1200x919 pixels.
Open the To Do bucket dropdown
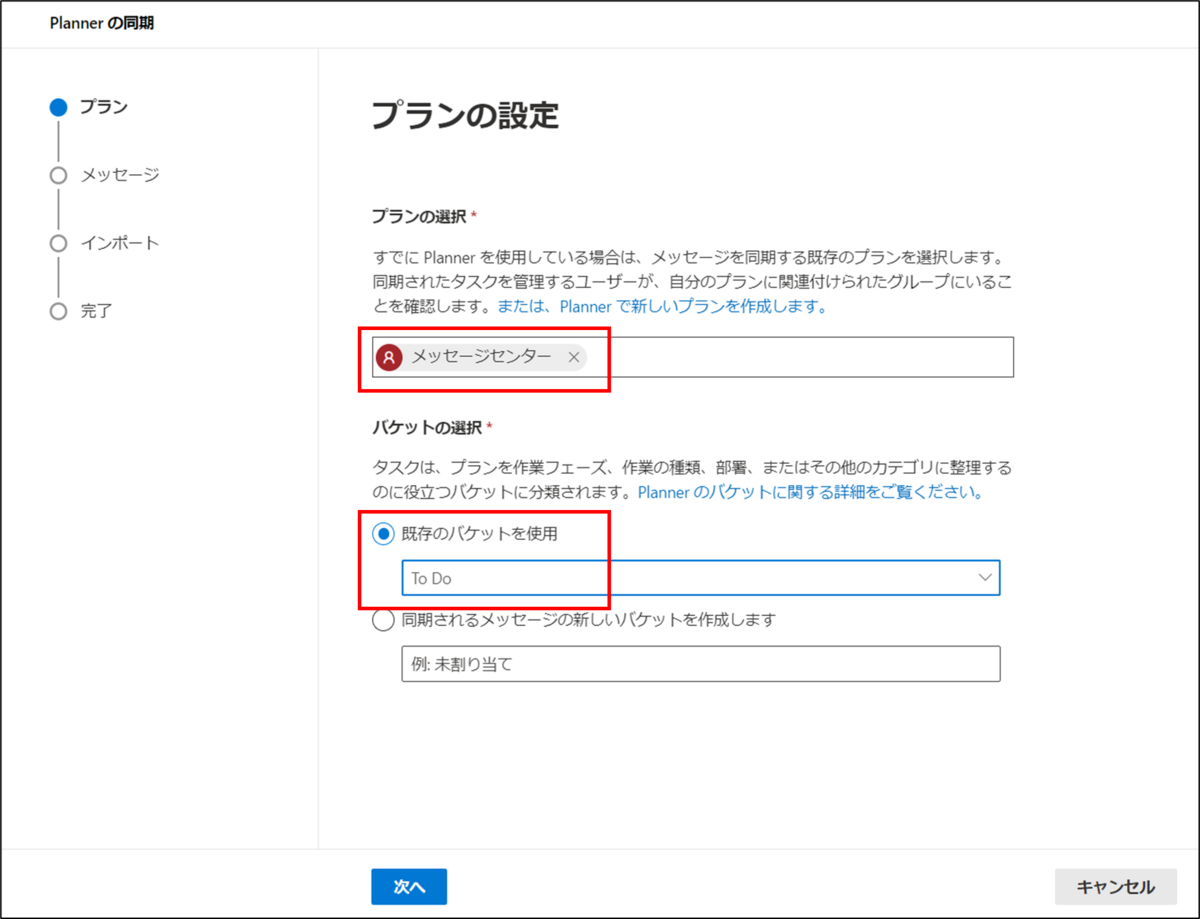(701, 578)
